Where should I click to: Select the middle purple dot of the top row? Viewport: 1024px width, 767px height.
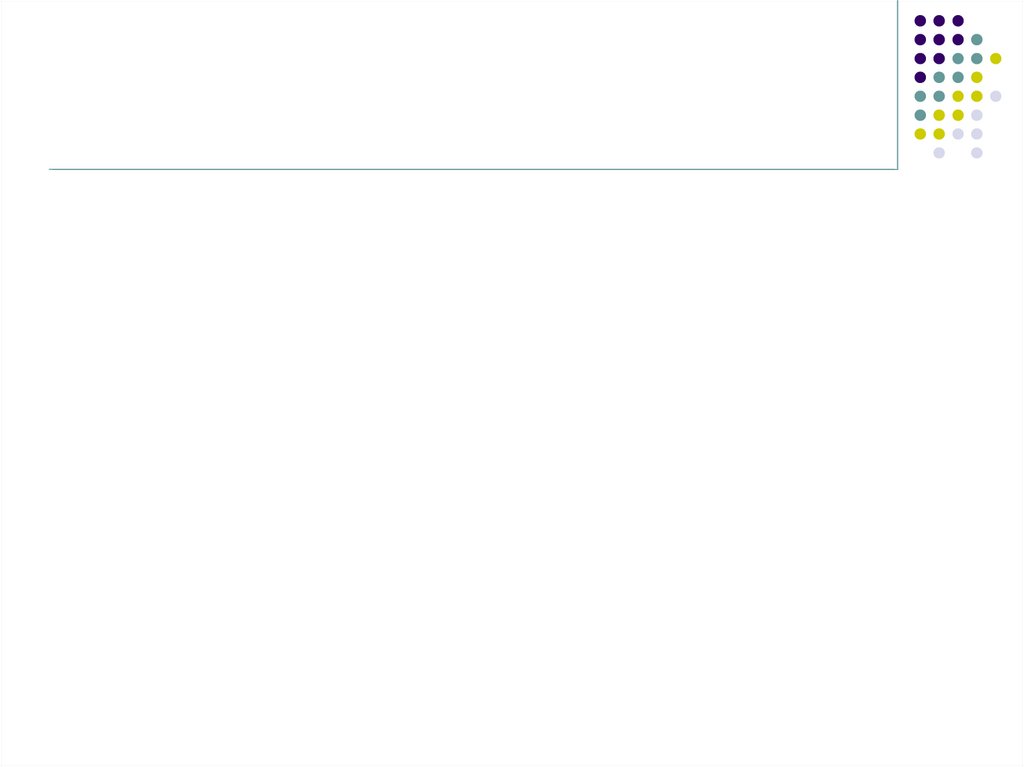[939, 21]
